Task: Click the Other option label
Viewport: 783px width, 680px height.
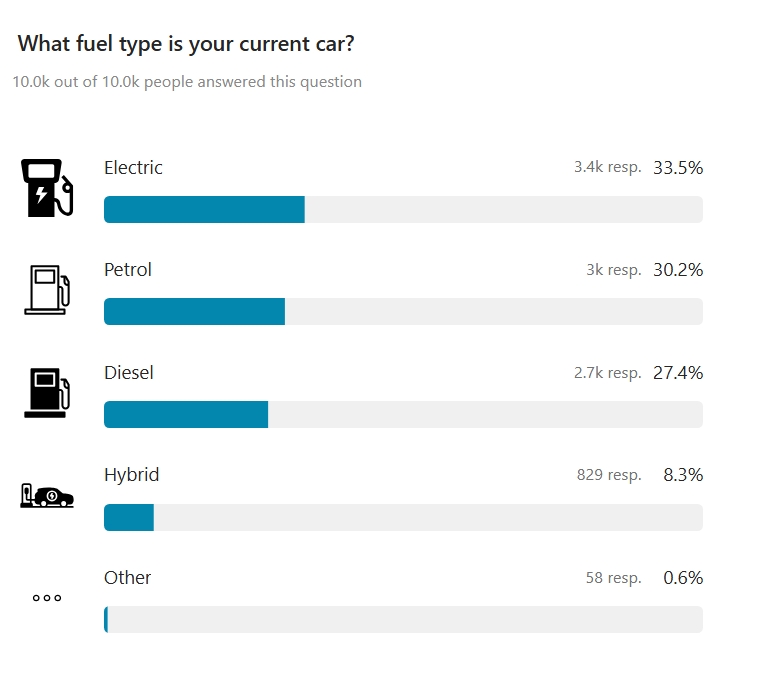Action: point(127,578)
